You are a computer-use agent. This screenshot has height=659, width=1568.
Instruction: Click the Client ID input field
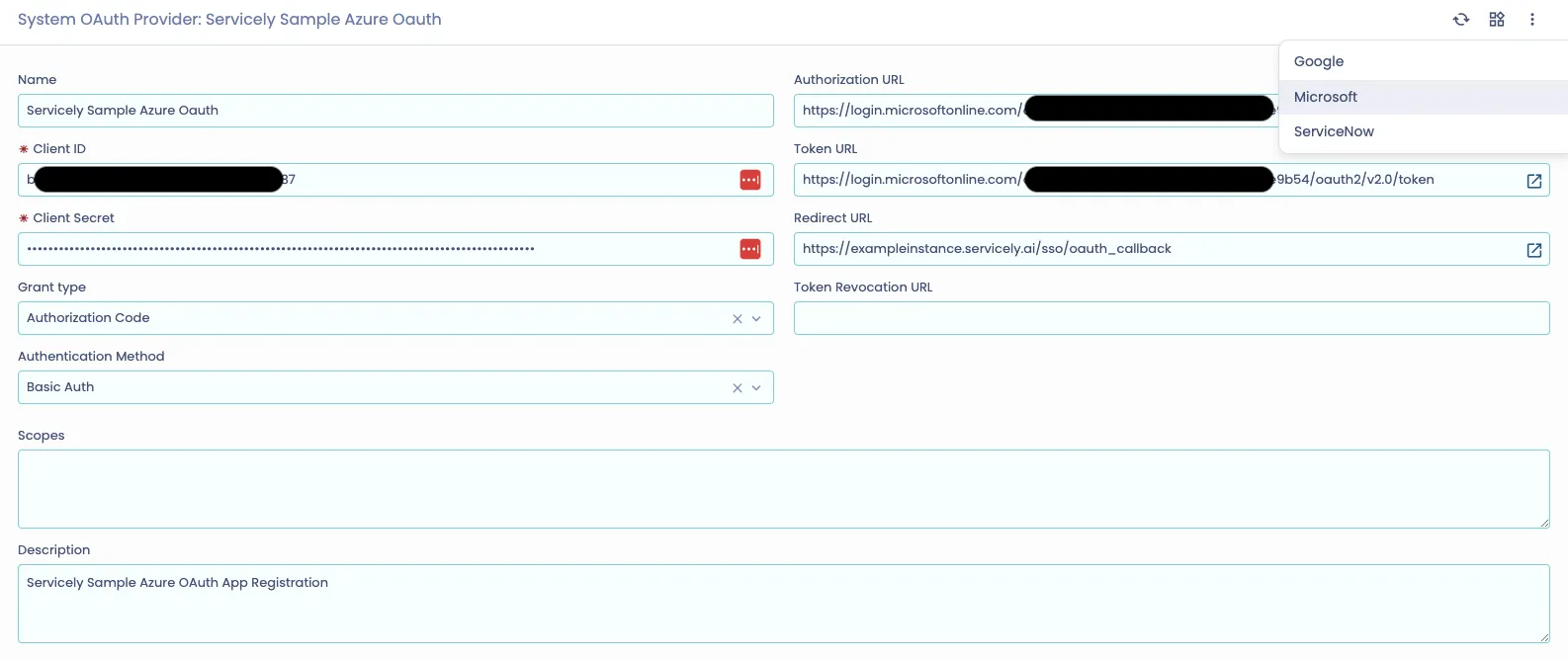point(395,180)
